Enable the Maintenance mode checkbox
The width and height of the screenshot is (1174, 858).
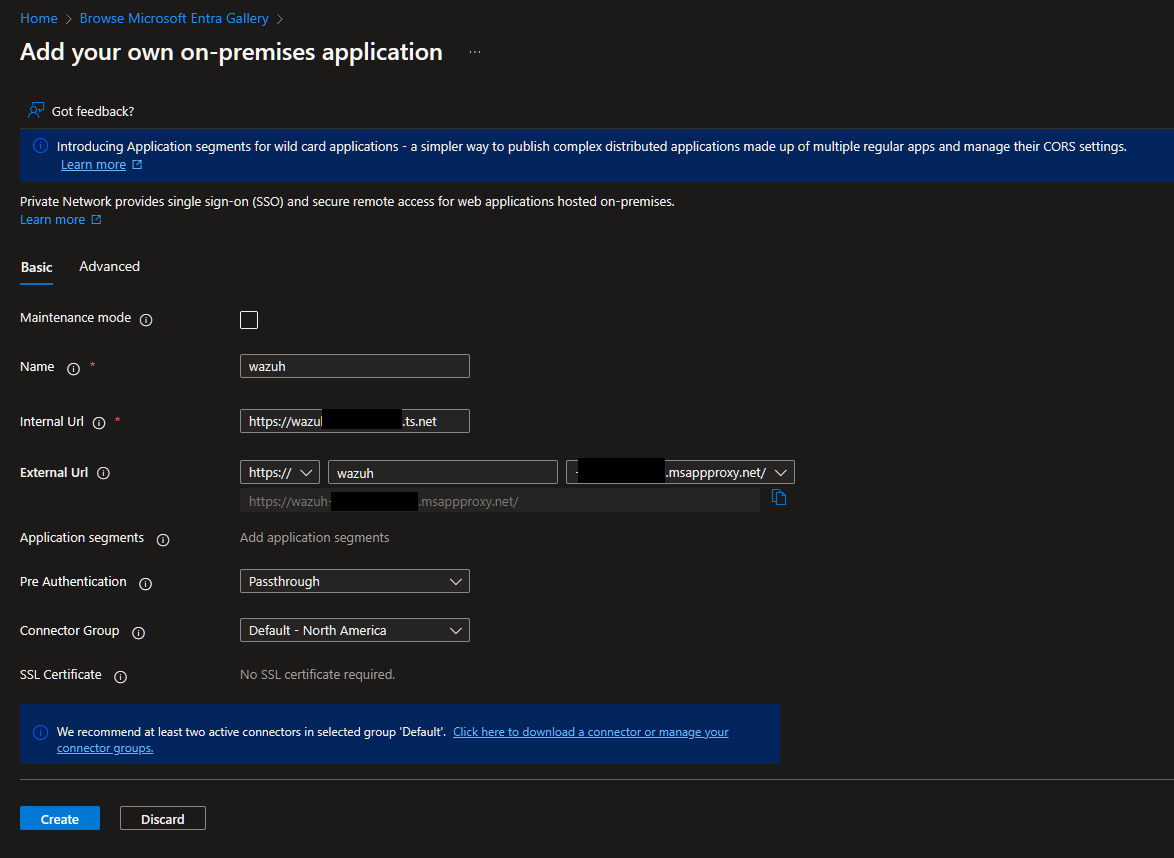click(249, 320)
